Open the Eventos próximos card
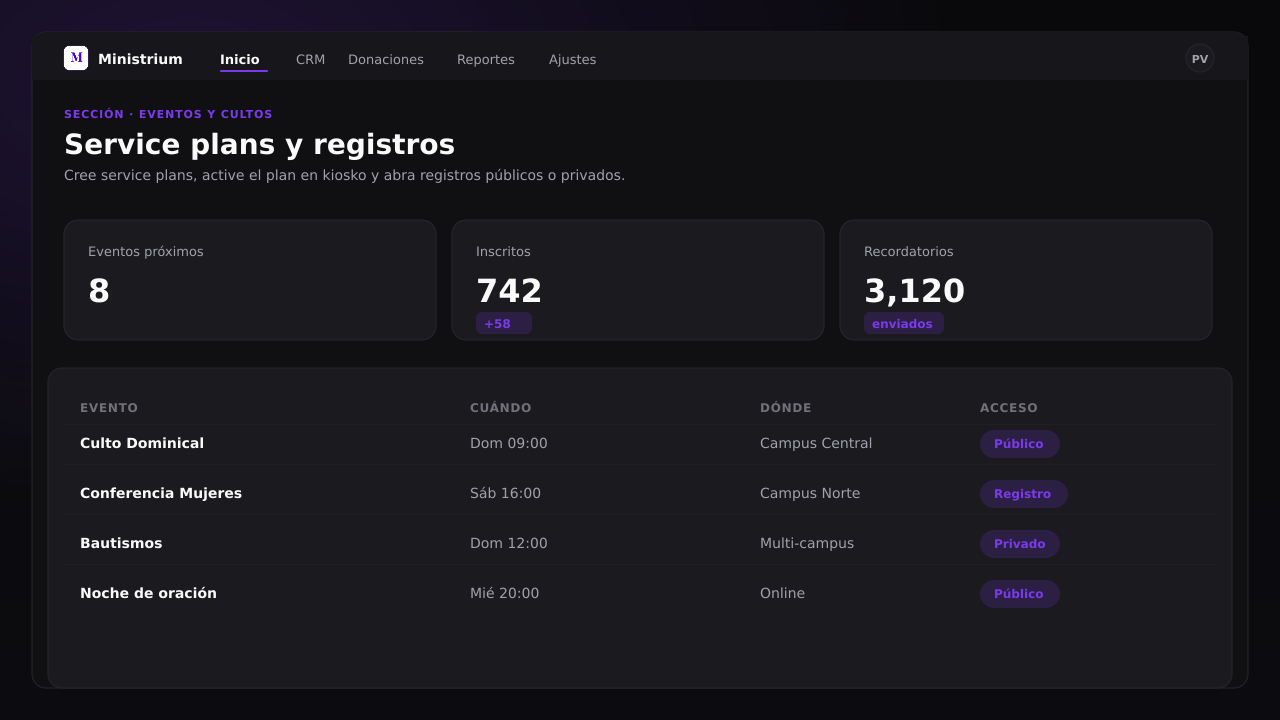This screenshot has height=720, width=1280. point(250,280)
